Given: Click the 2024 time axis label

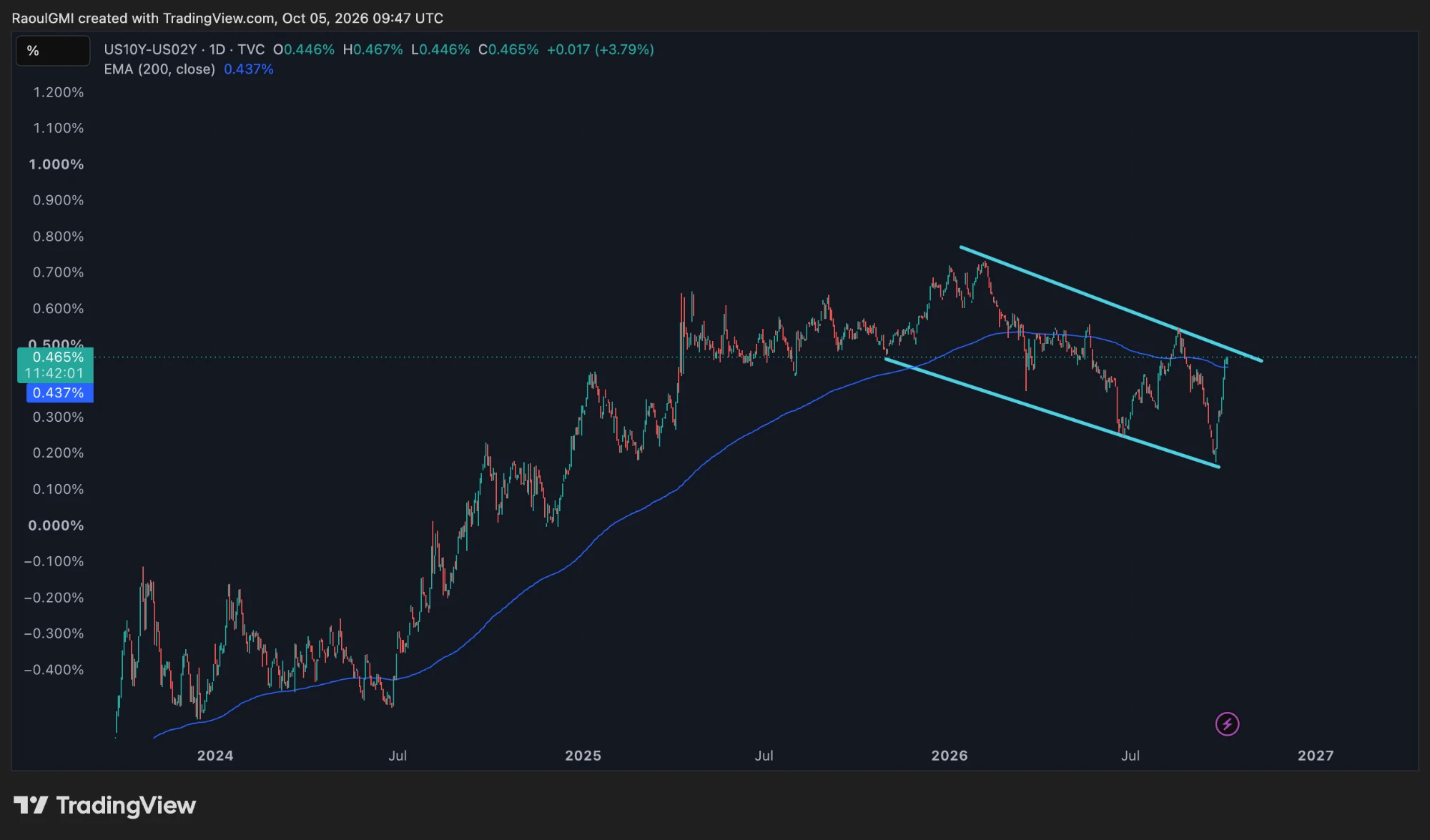Looking at the screenshot, I should click(215, 756).
